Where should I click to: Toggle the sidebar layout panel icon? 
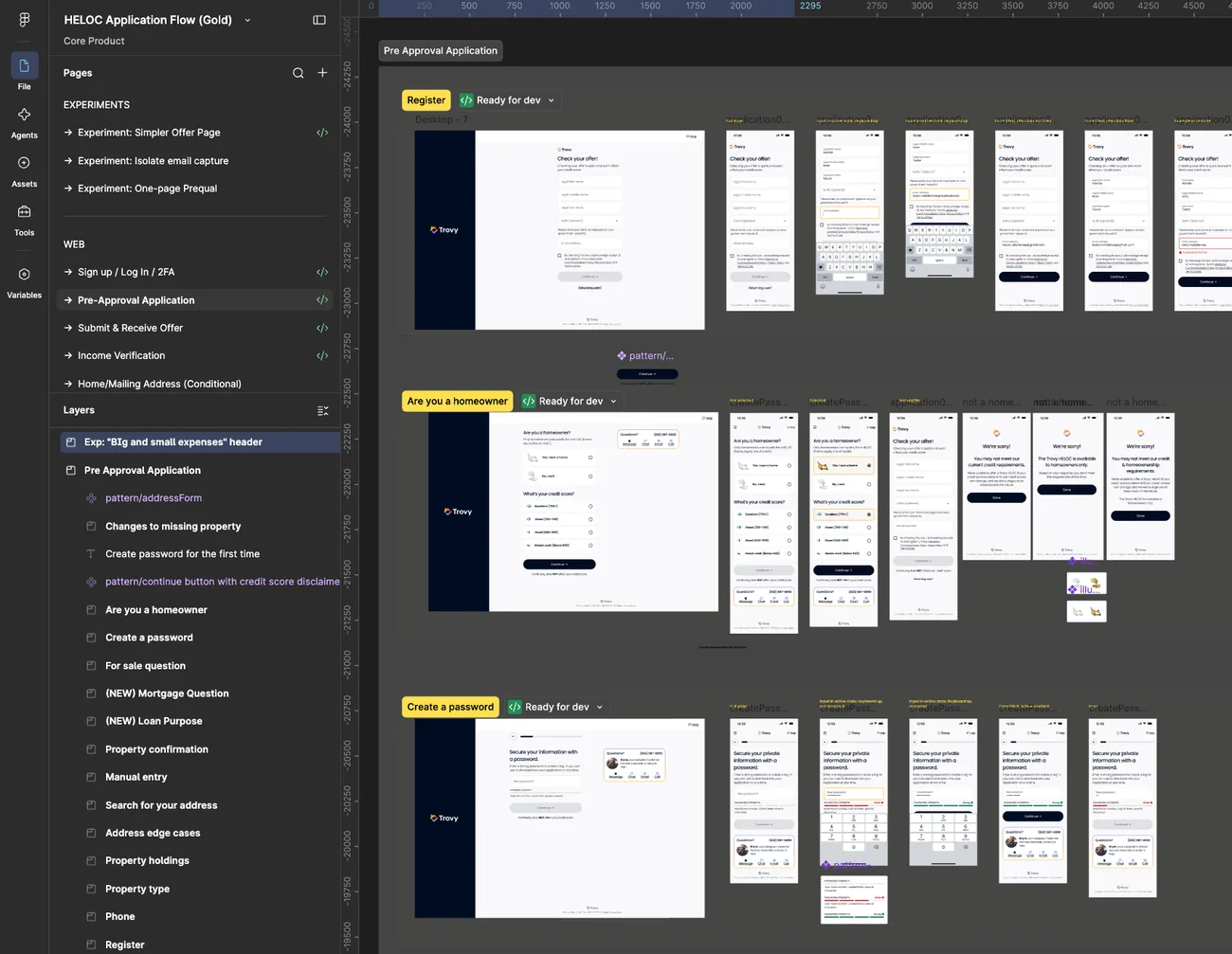[319, 20]
